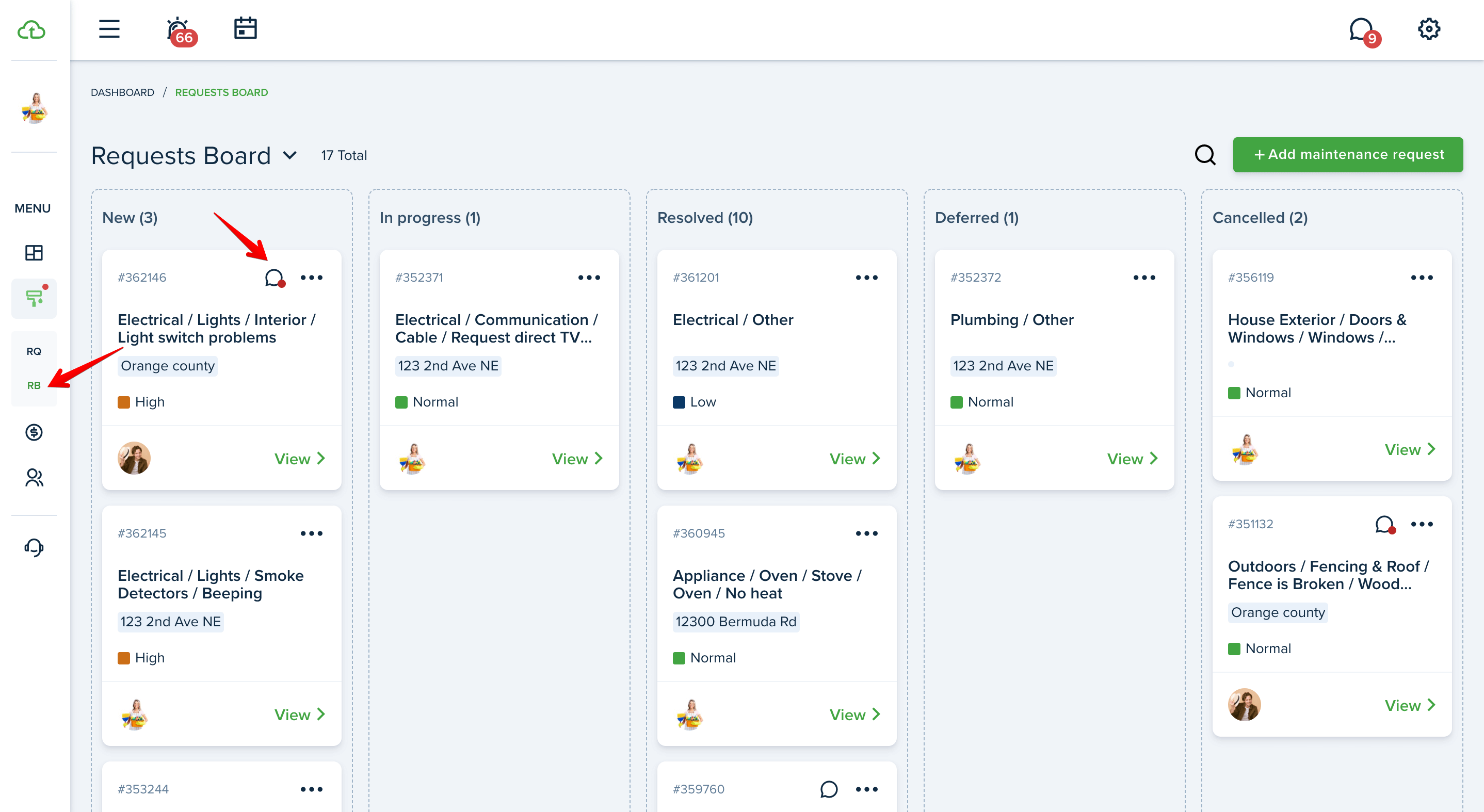
Task: Open three-dot menu on card #360945
Action: [866, 533]
